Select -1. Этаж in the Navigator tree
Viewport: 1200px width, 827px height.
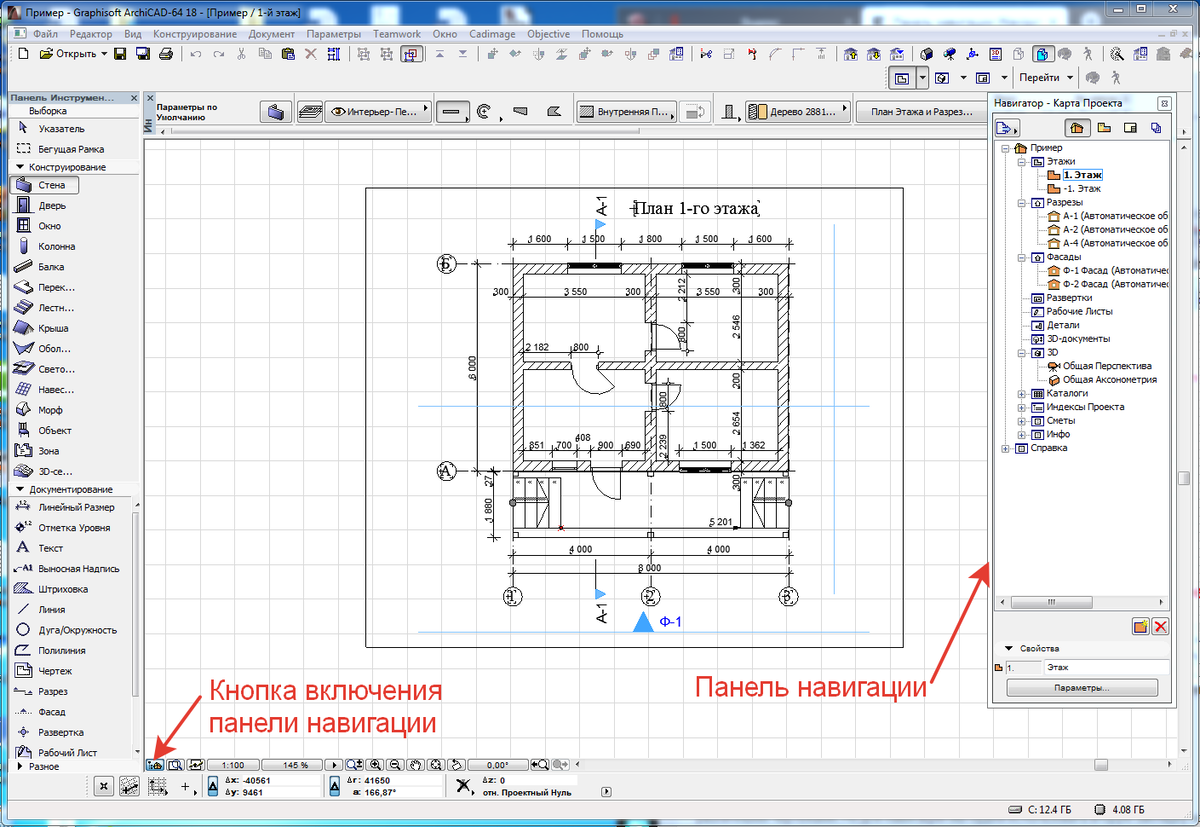click(x=1081, y=188)
